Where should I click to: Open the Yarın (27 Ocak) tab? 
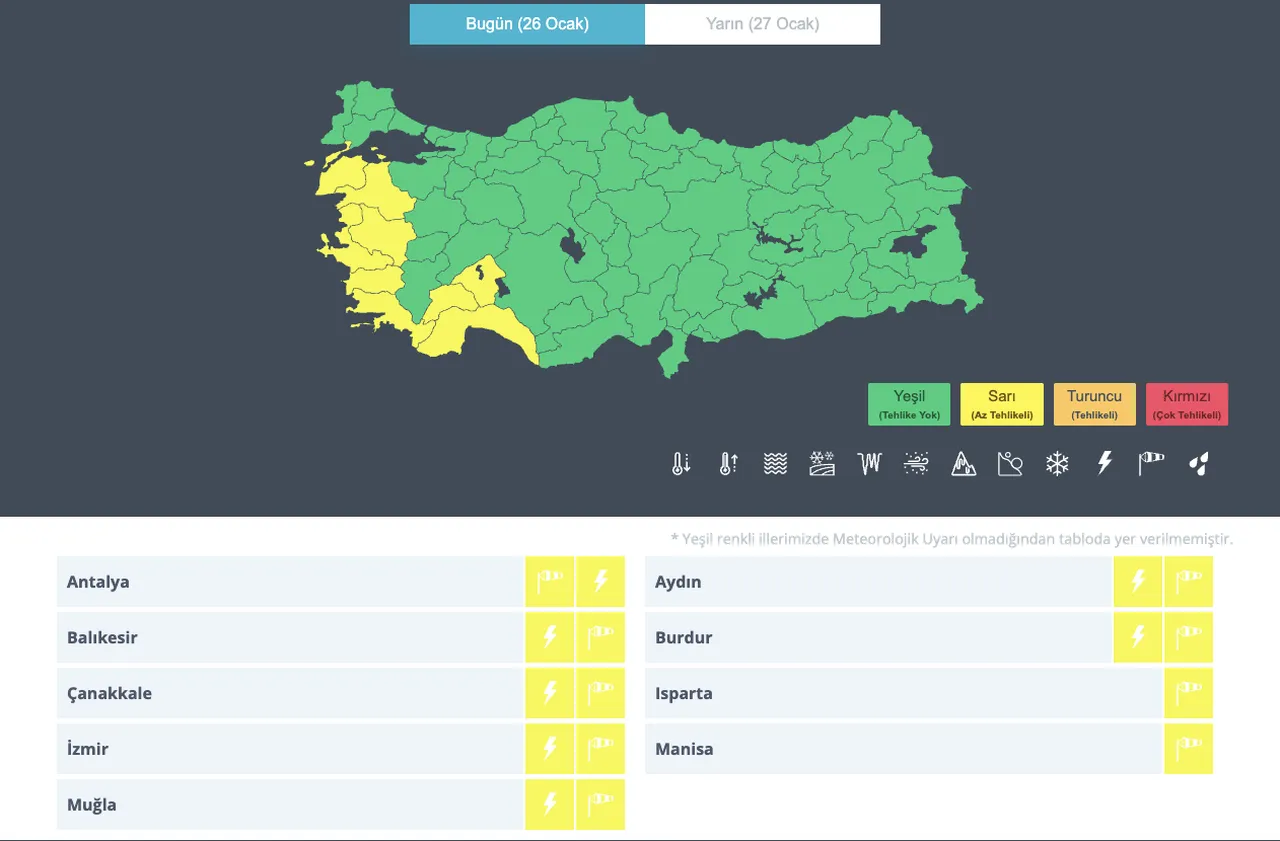tap(762, 24)
